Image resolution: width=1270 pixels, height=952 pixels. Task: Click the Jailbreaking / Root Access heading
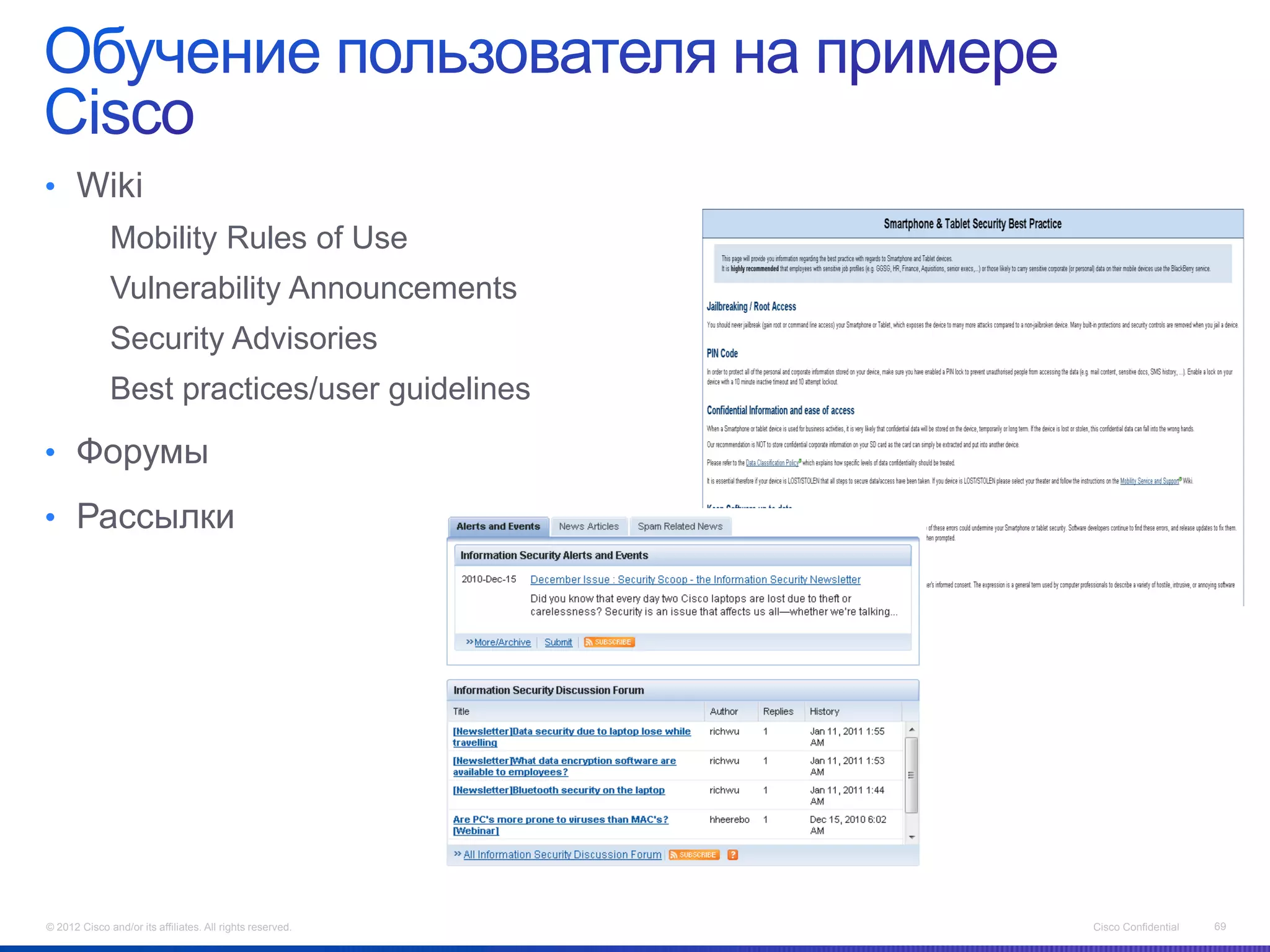pyautogui.click(x=751, y=306)
